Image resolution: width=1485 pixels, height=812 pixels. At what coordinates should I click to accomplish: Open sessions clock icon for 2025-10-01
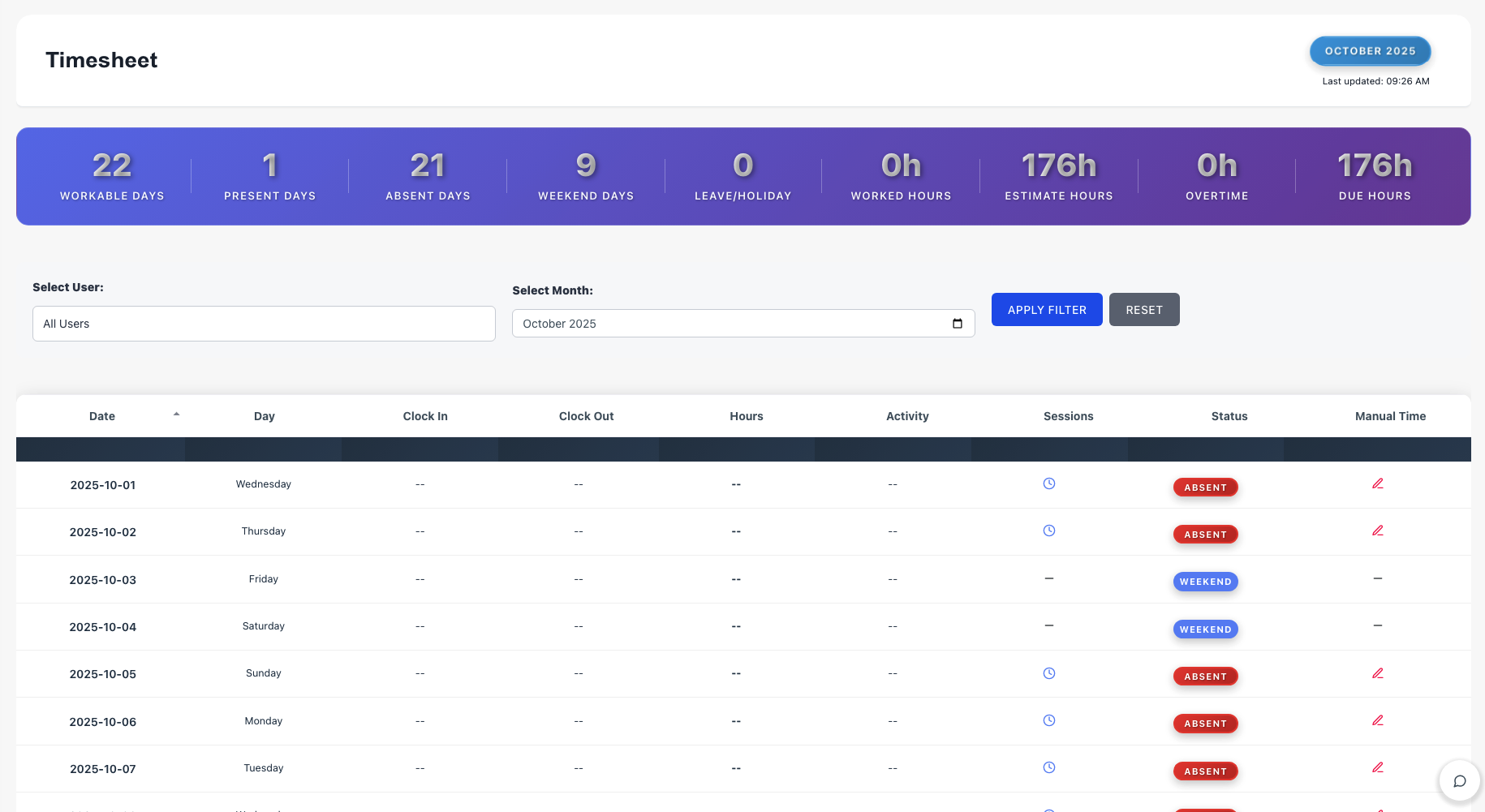pos(1048,483)
